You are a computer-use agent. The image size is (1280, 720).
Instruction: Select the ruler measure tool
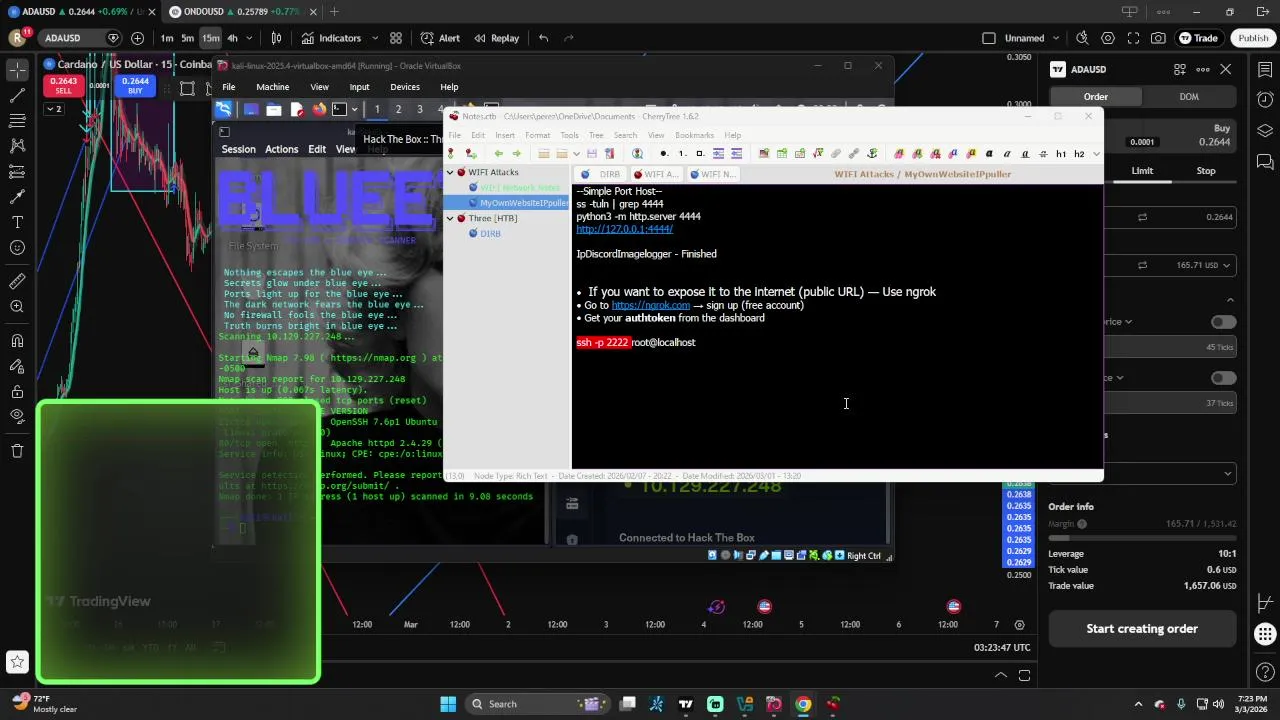coord(17,282)
